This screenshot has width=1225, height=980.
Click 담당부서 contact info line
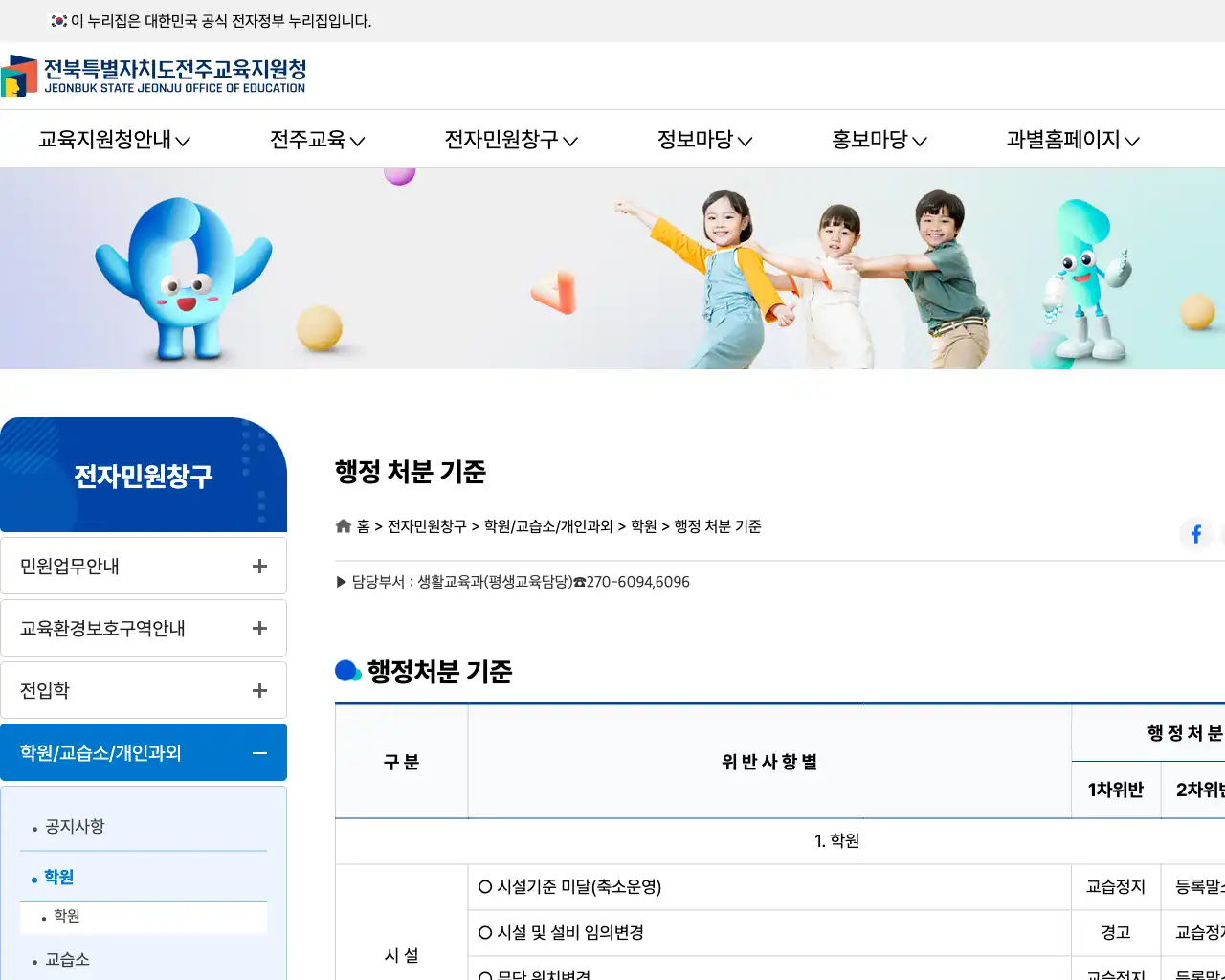(513, 582)
